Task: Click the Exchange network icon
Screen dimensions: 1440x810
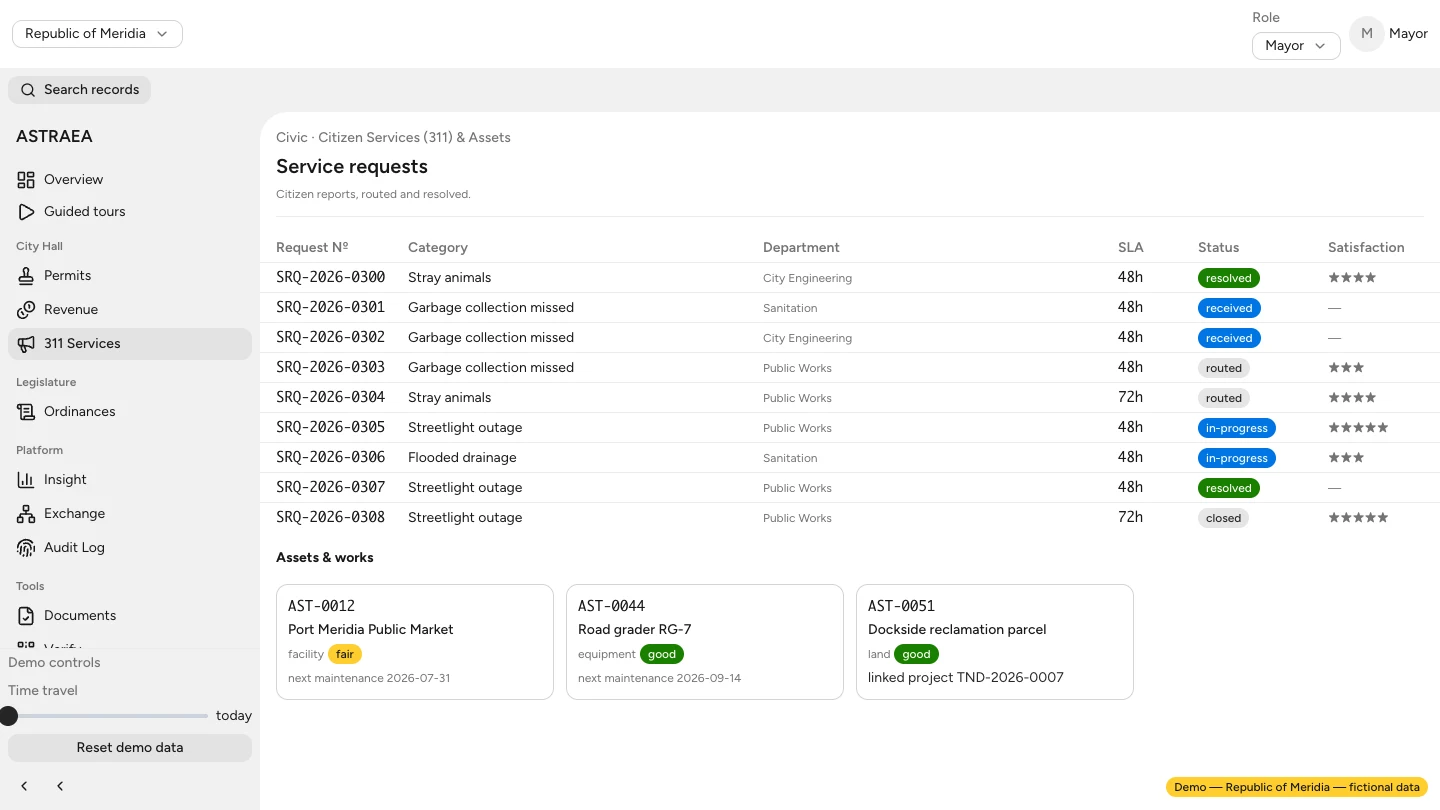Action: coord(26,514)
